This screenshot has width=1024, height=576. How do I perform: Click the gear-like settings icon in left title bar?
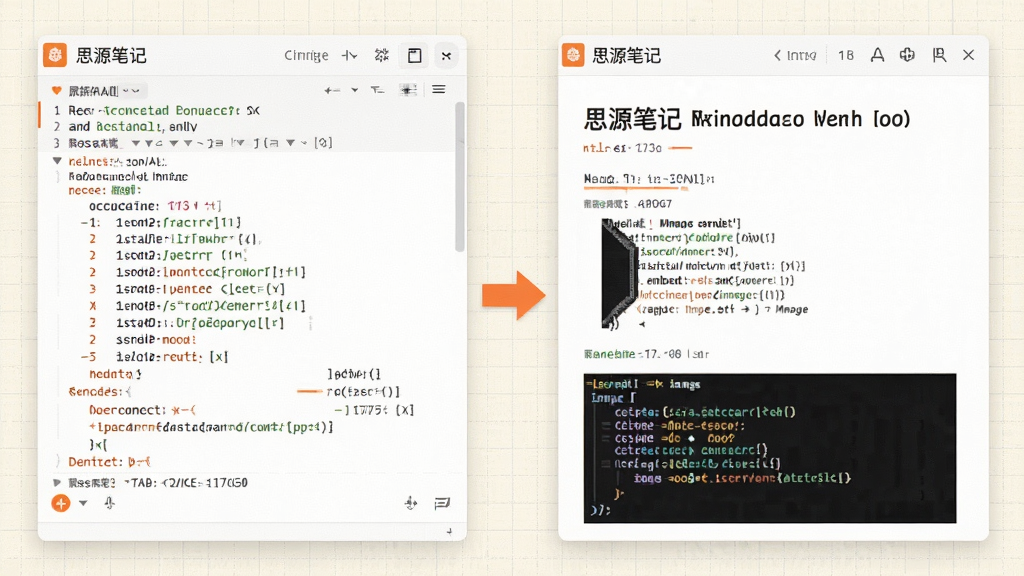[x=381, y=56]
